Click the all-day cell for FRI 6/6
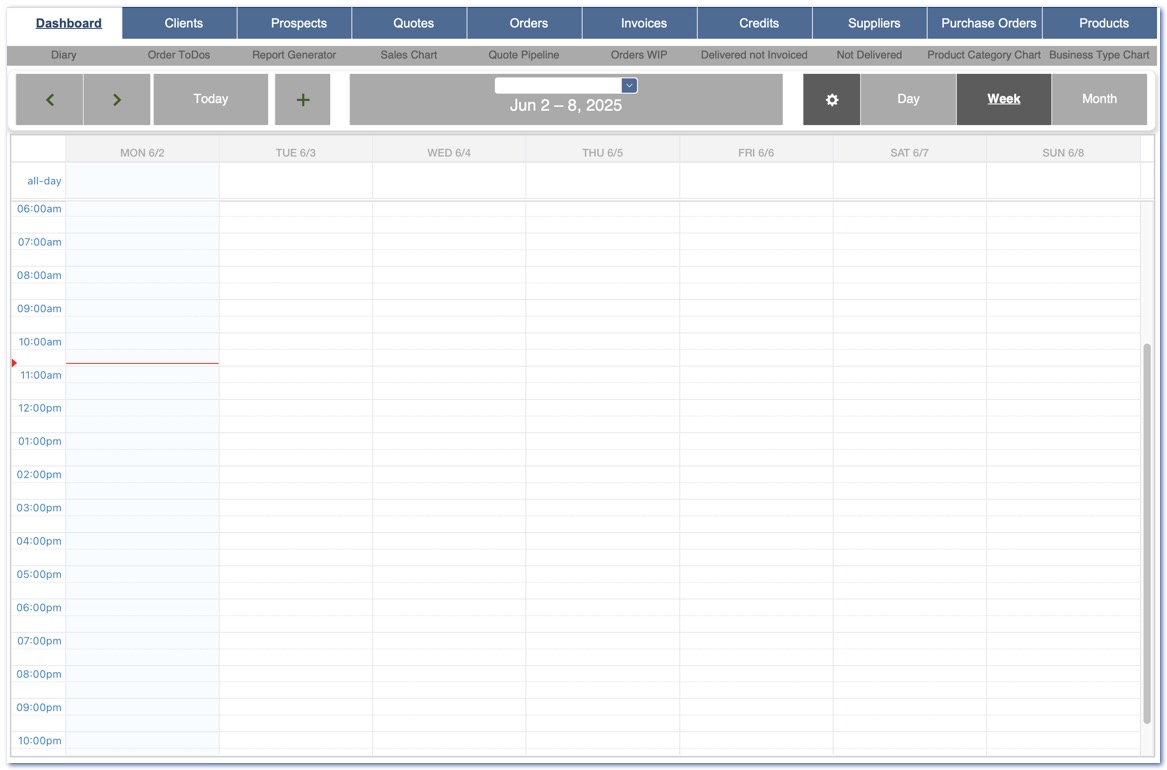 (756, 181)
